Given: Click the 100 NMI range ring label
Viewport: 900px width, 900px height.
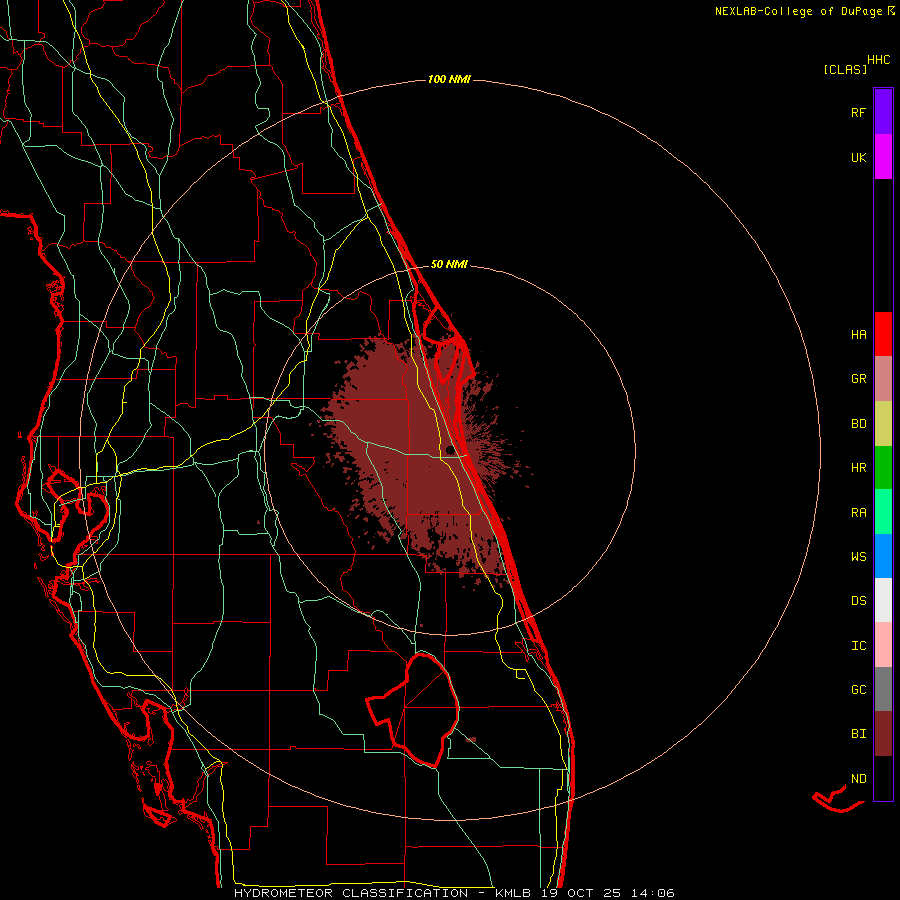Looking at the screenshot, I should [x=449, y=79].
